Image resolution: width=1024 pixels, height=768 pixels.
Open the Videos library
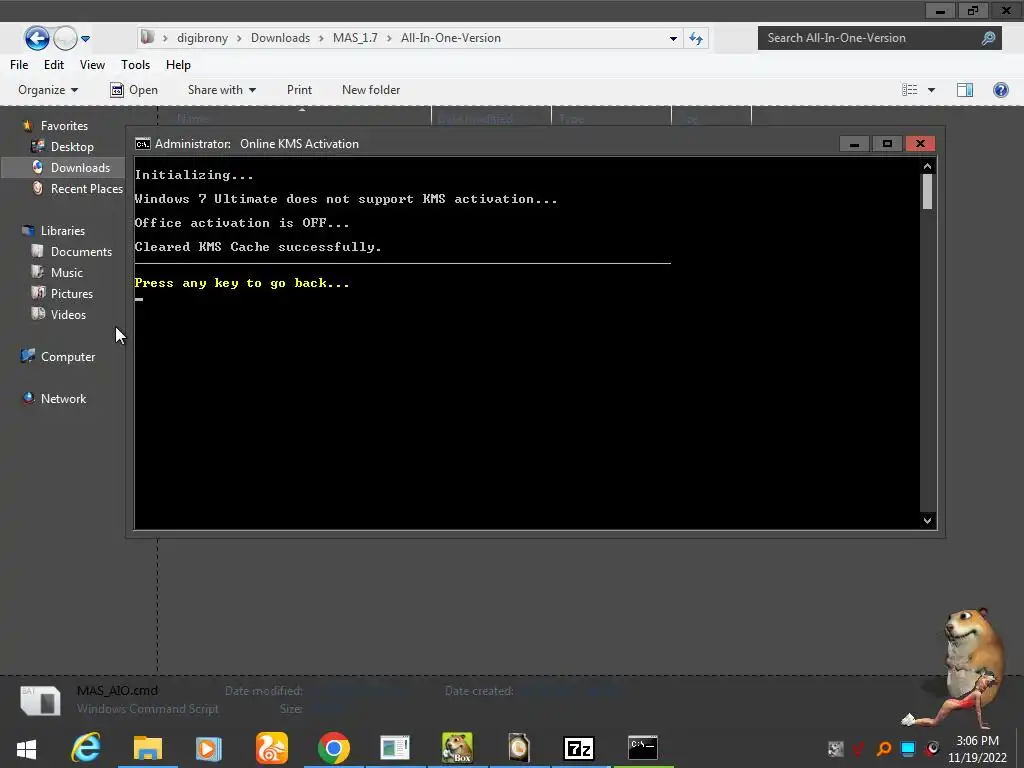[68, 315]
